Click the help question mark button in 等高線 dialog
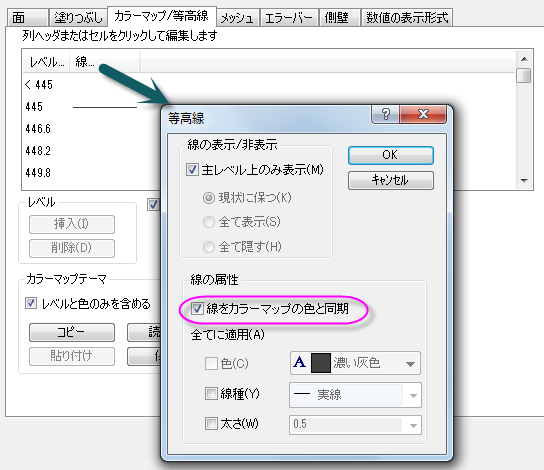The height and width of the screenshot is (470, 544). pyautogui.click(x=385, y=114)
